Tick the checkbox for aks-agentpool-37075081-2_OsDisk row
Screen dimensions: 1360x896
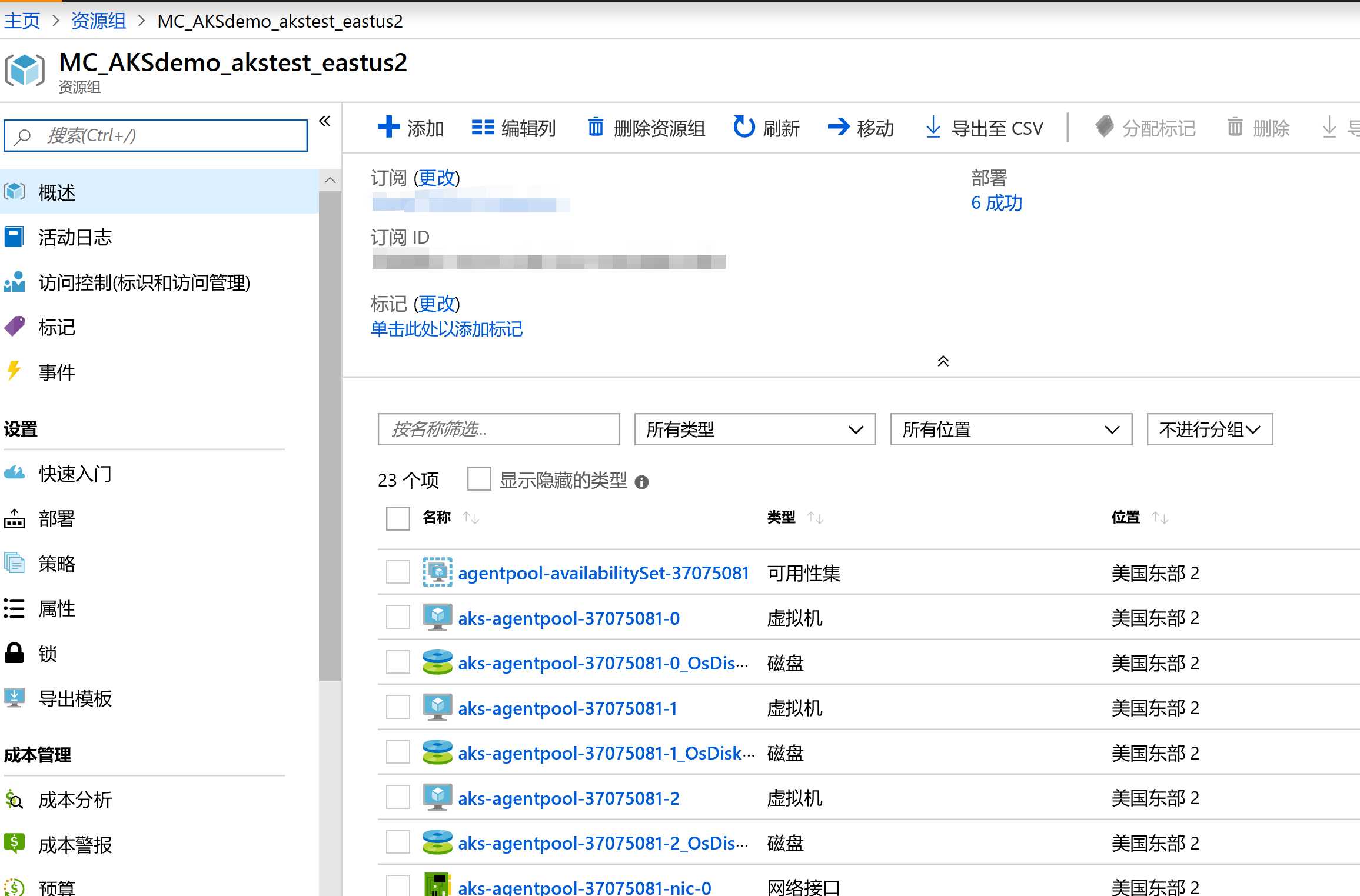pos(398,842)
